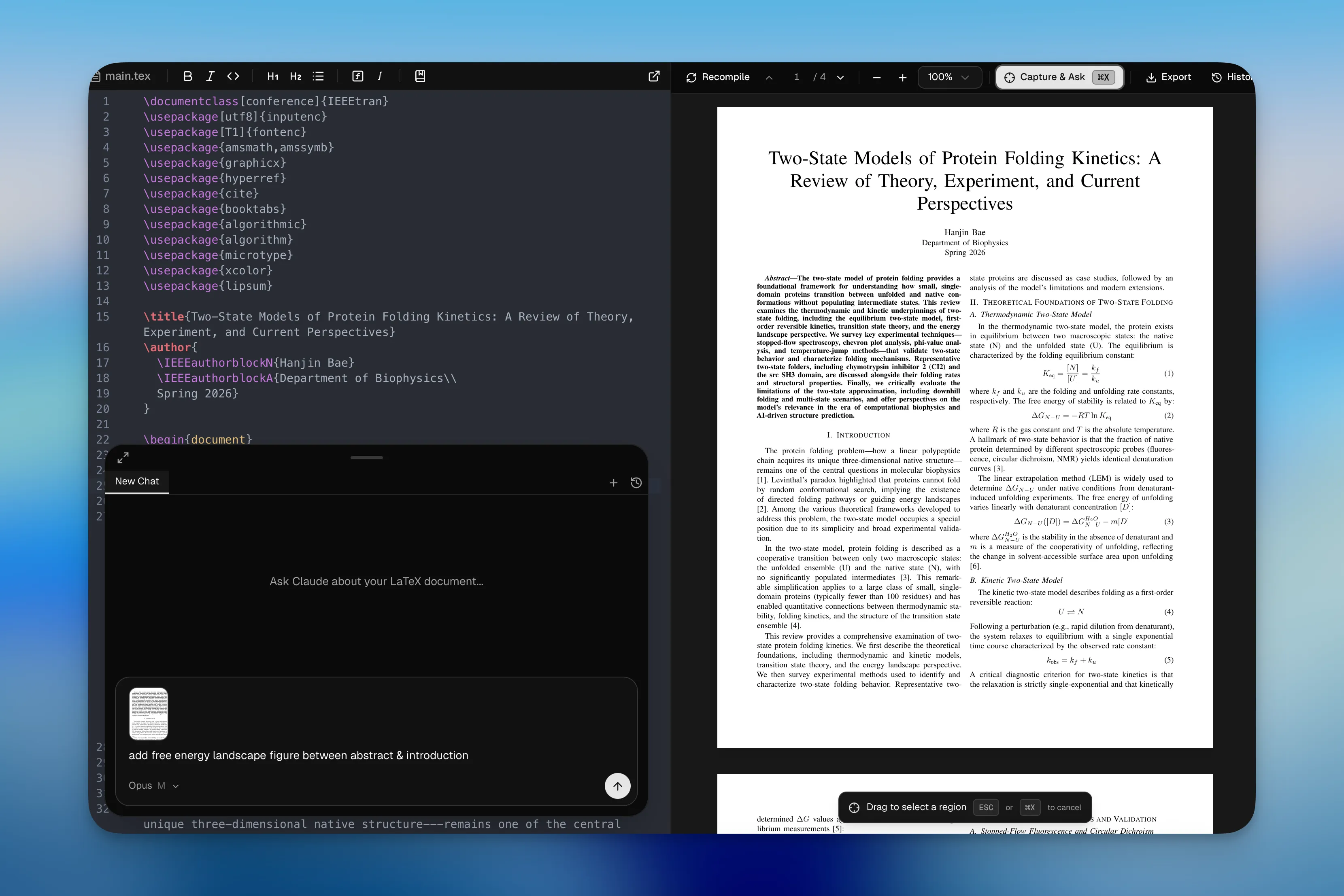
Task: Insert inline code with brackets icon
Action: coord(233,76)
